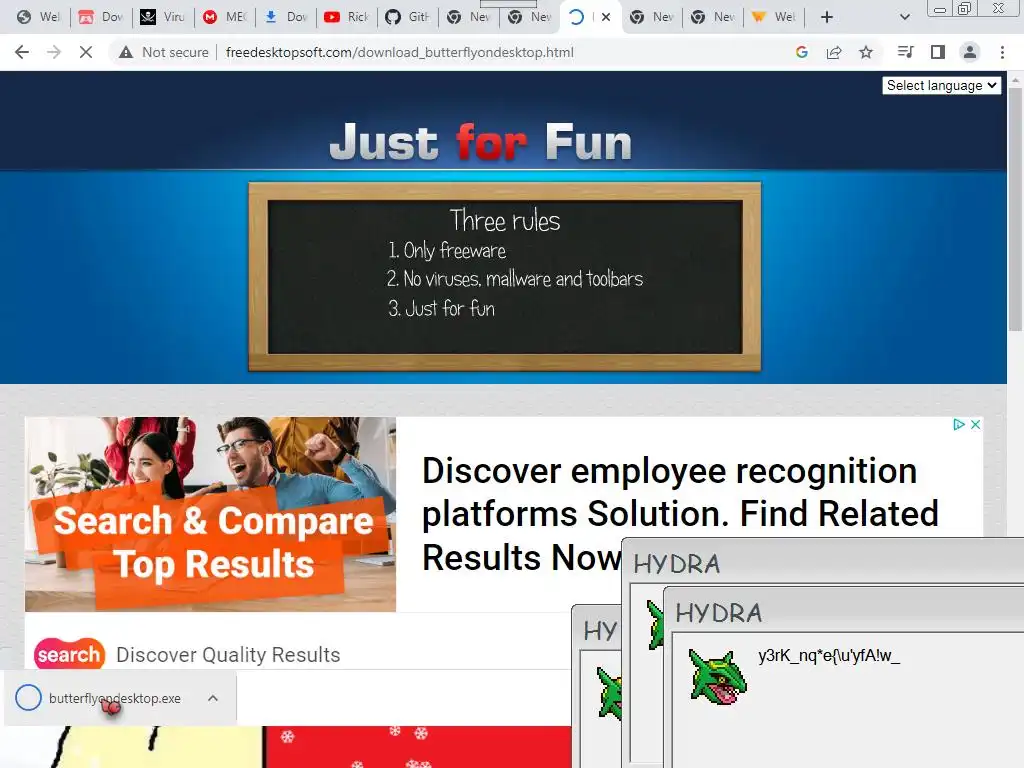
Task: Open the Chrome profile avatar
Action: (970, 52)
